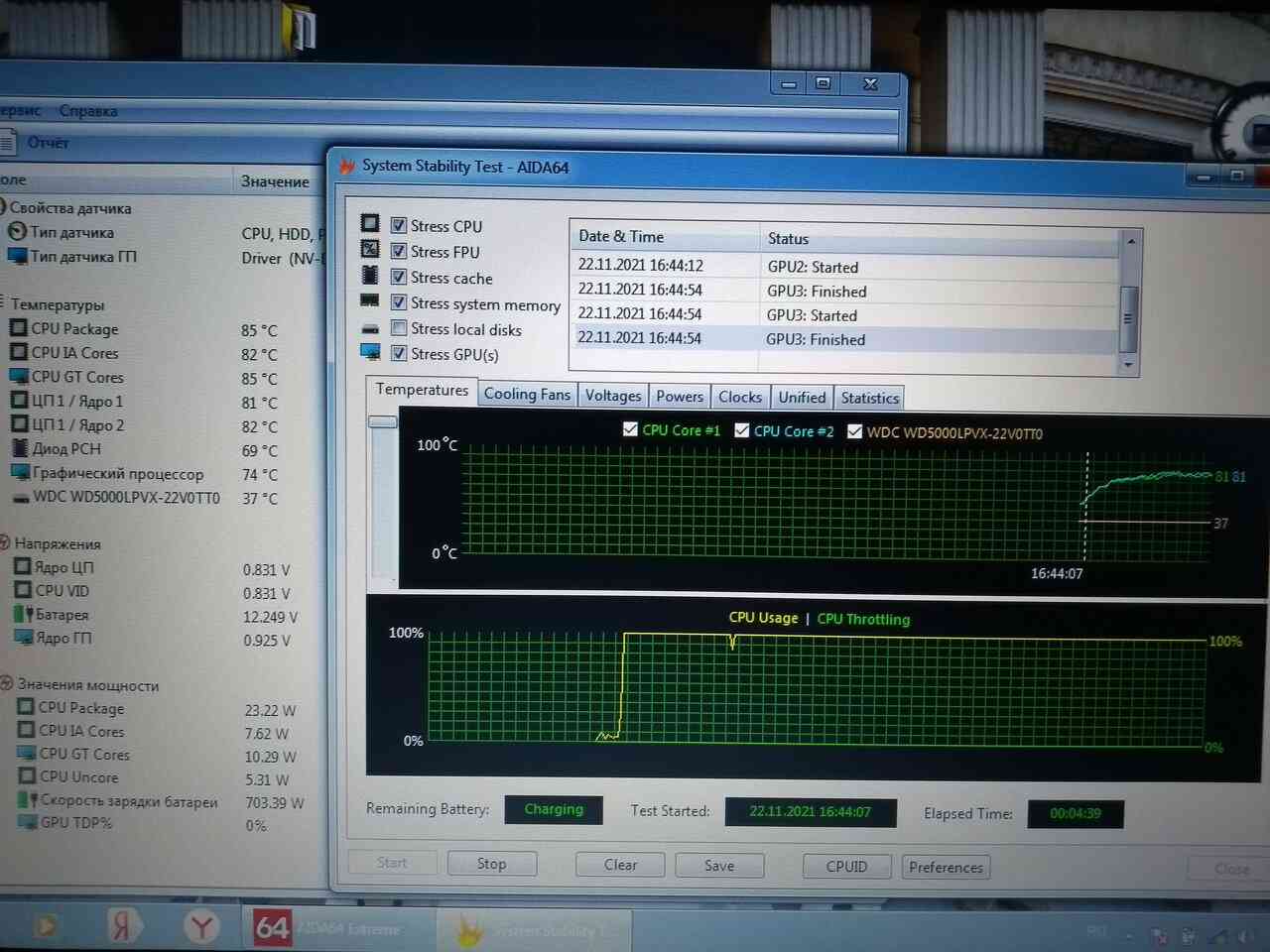Click the Status column header
Image resolution: width=1270 pixels, height=952 pixels.
[939, 239]
